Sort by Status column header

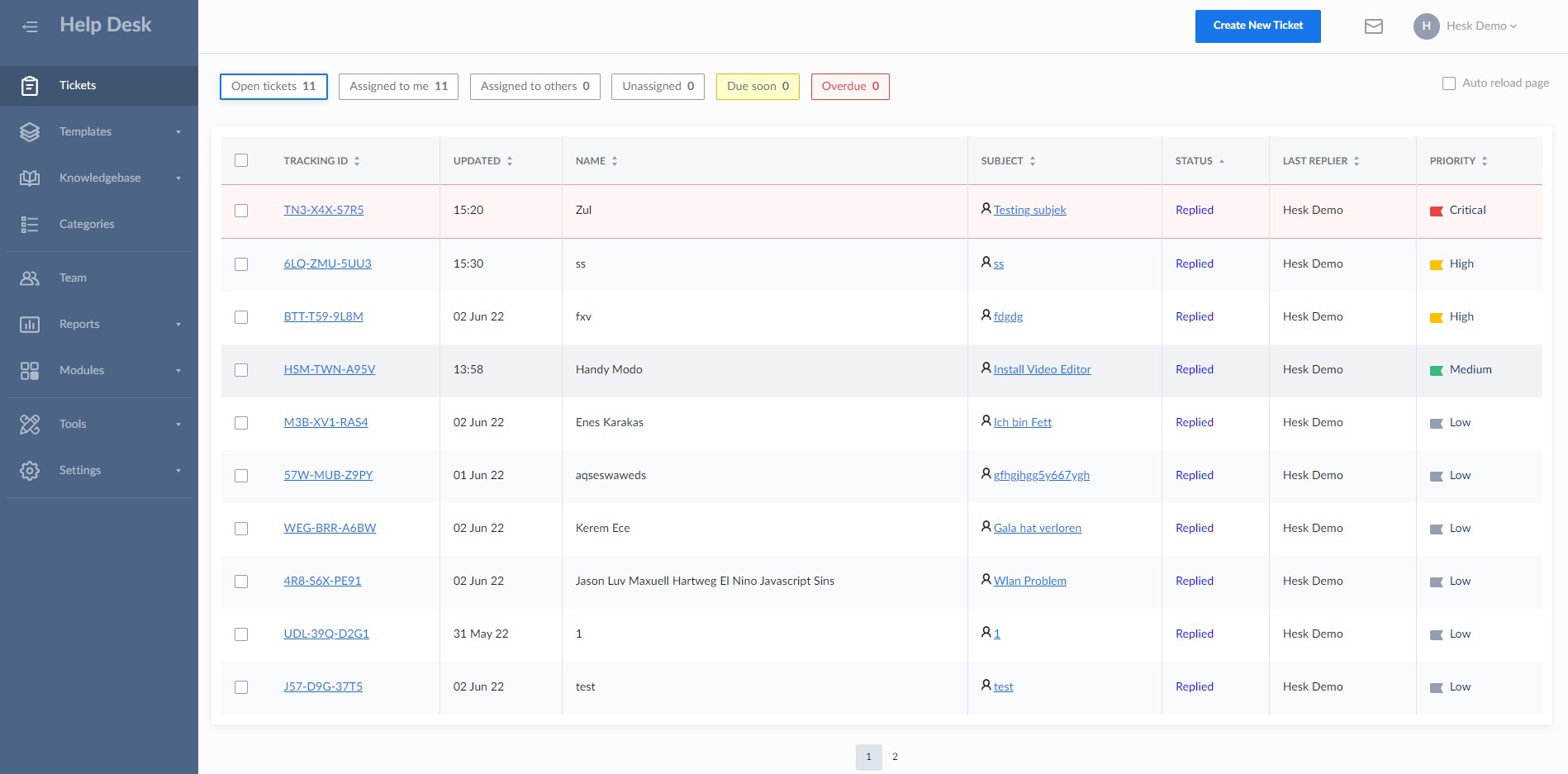(x=1200, y=161)
